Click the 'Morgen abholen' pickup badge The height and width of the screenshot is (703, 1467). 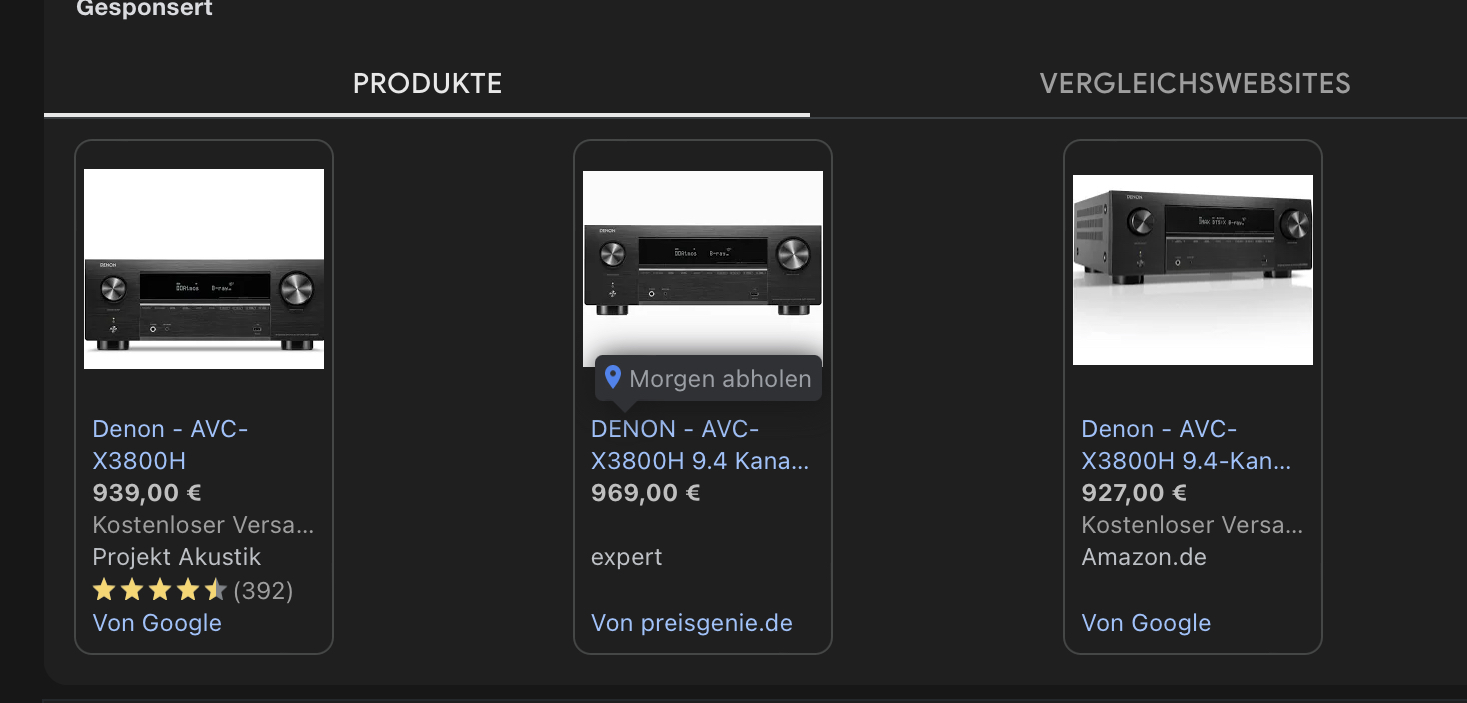click(x=708, y=379)
